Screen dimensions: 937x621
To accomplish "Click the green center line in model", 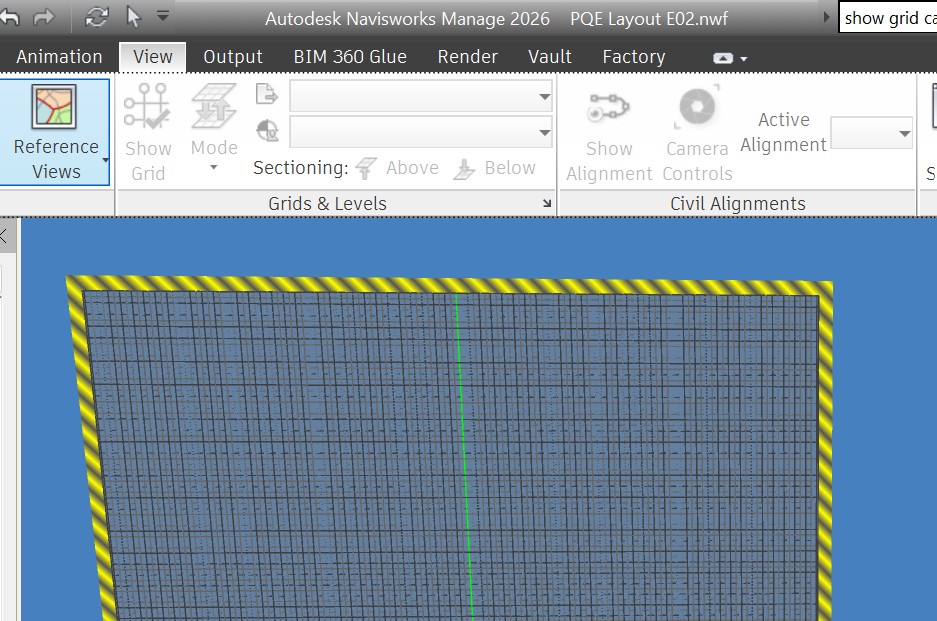I will (x=464, y=457).
